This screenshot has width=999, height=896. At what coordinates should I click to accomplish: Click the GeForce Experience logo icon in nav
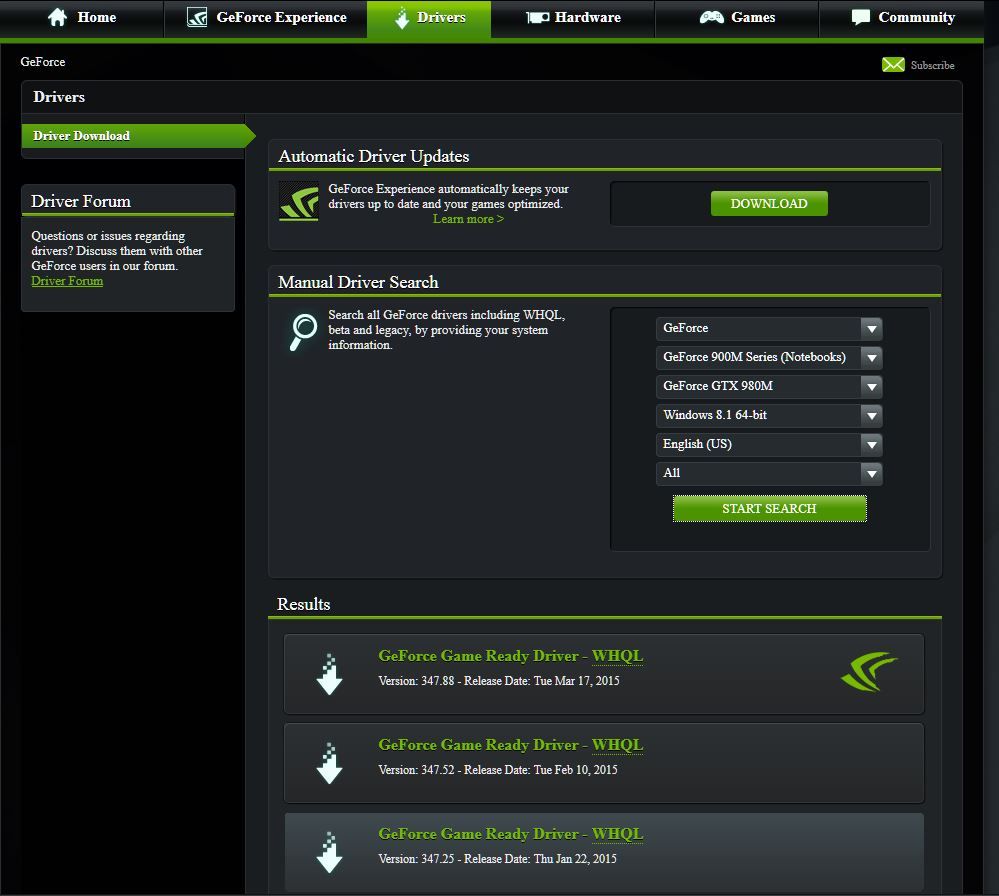click(x=197, y=17)
